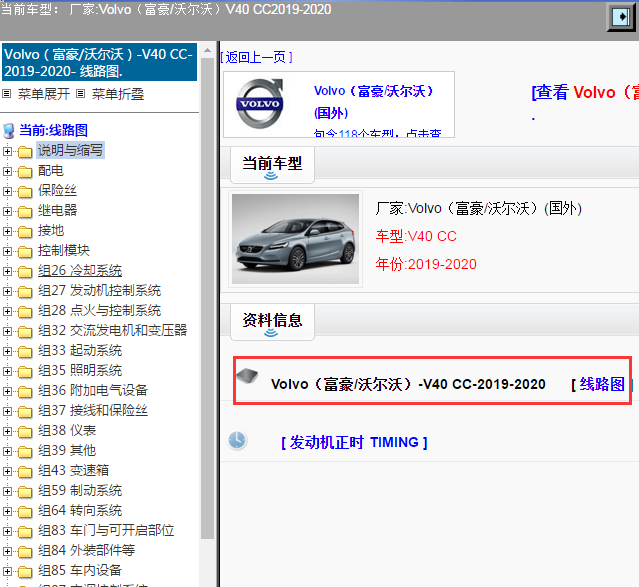This screenshot has width=639, height=587.
Task: Click the gray chip icon beside V40 CC-2019-2020
Action: pos(247,375)
